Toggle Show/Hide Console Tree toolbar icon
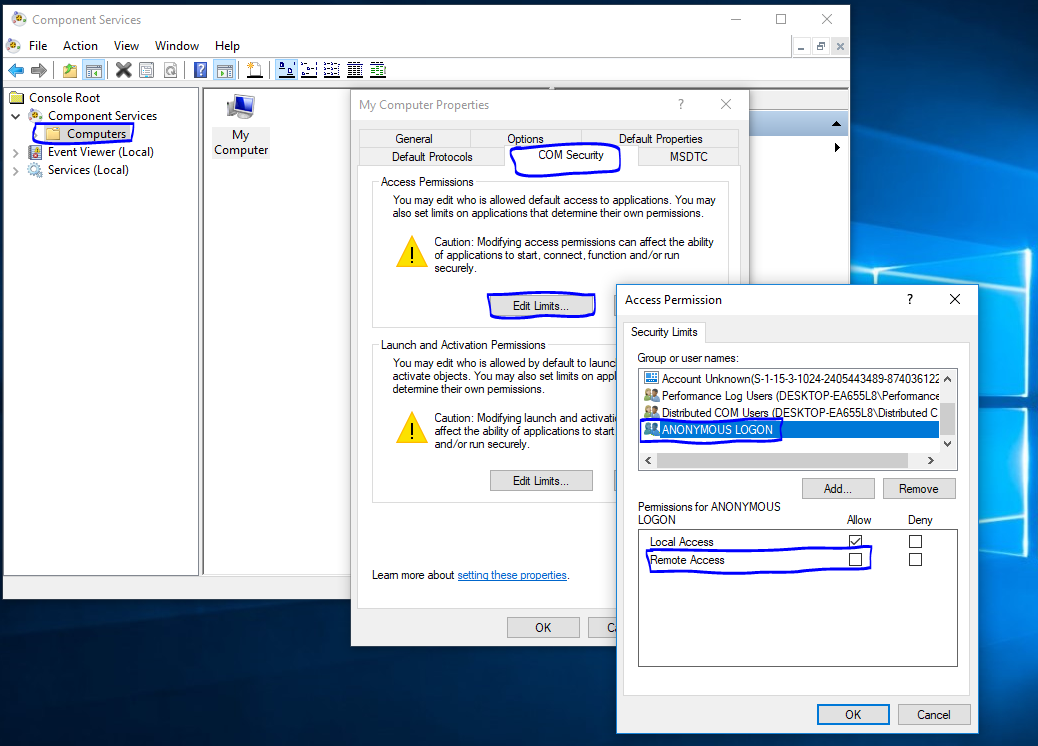The width and height of the screenshot is (1038, 746). tap(93, 70)
